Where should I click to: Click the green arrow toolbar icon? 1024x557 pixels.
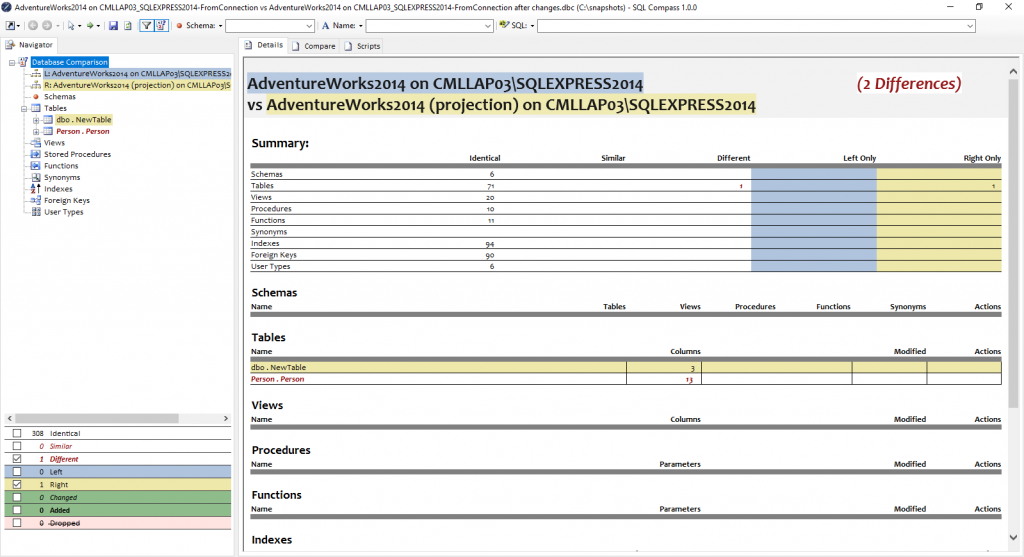pos(90,25)
